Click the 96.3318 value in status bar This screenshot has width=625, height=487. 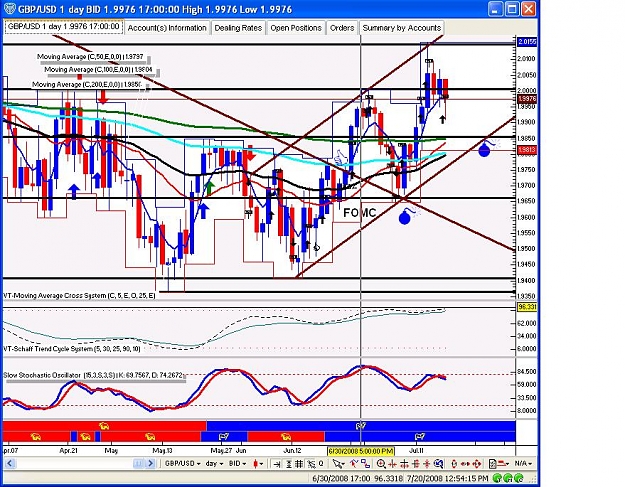[x=389, y=478]
